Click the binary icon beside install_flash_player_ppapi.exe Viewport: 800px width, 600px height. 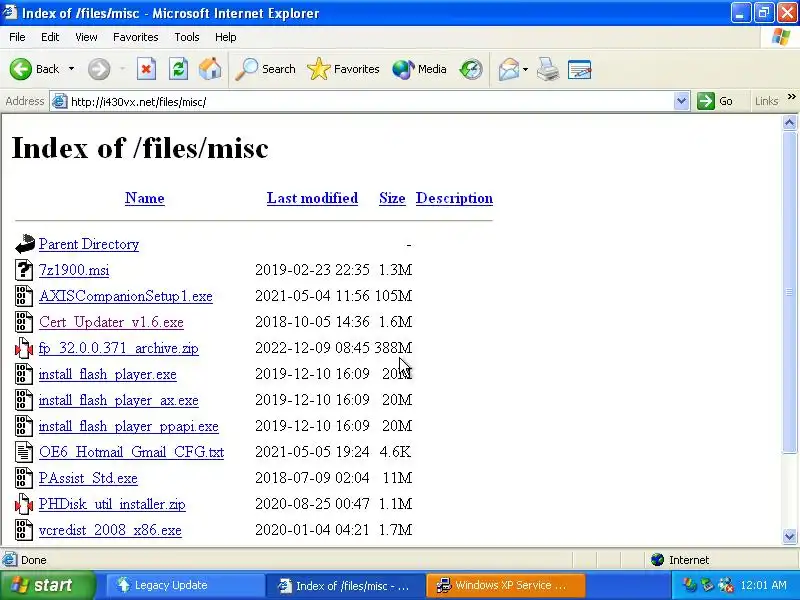coord(23,427)
